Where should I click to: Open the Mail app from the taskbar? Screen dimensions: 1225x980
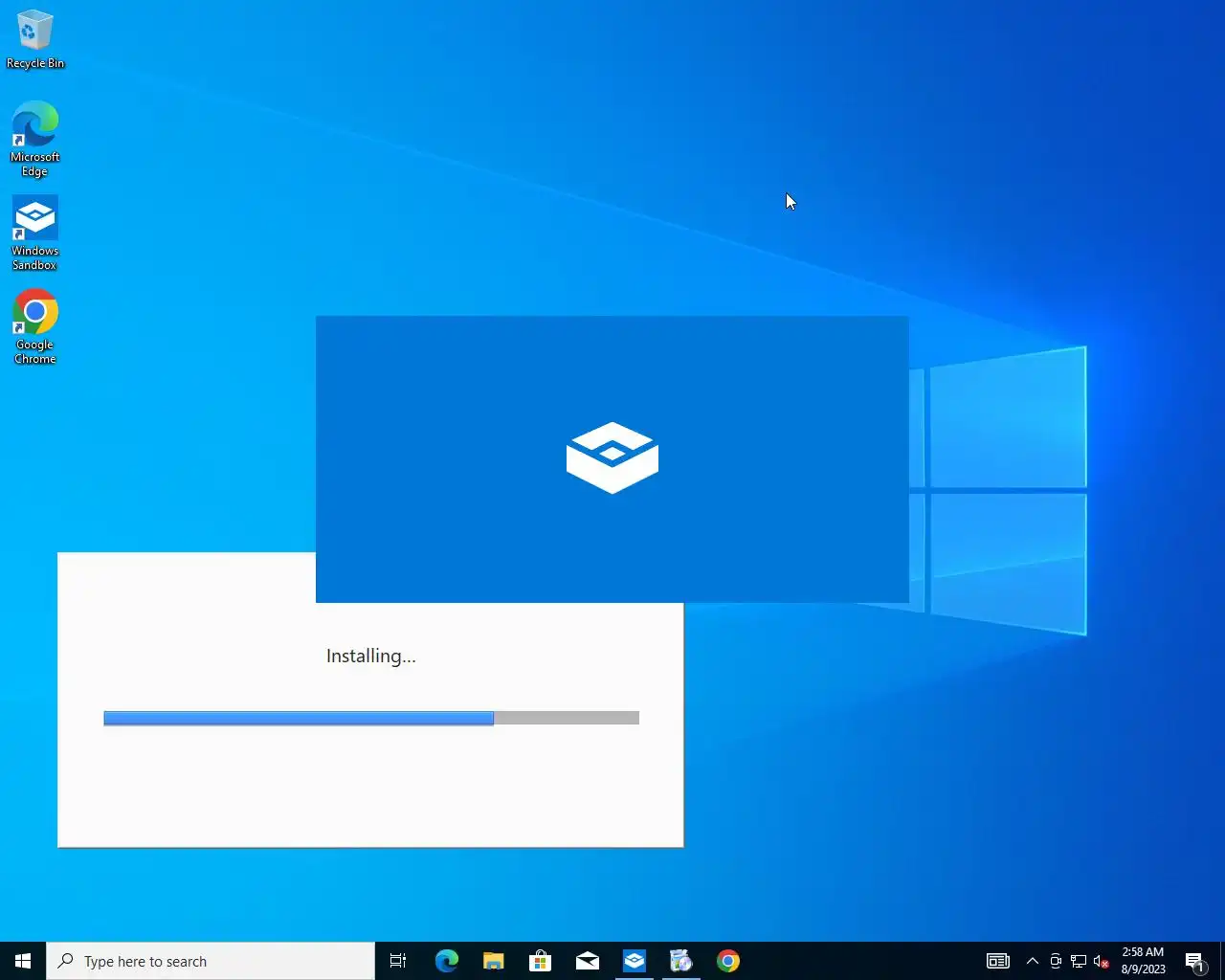coord(587,961)
